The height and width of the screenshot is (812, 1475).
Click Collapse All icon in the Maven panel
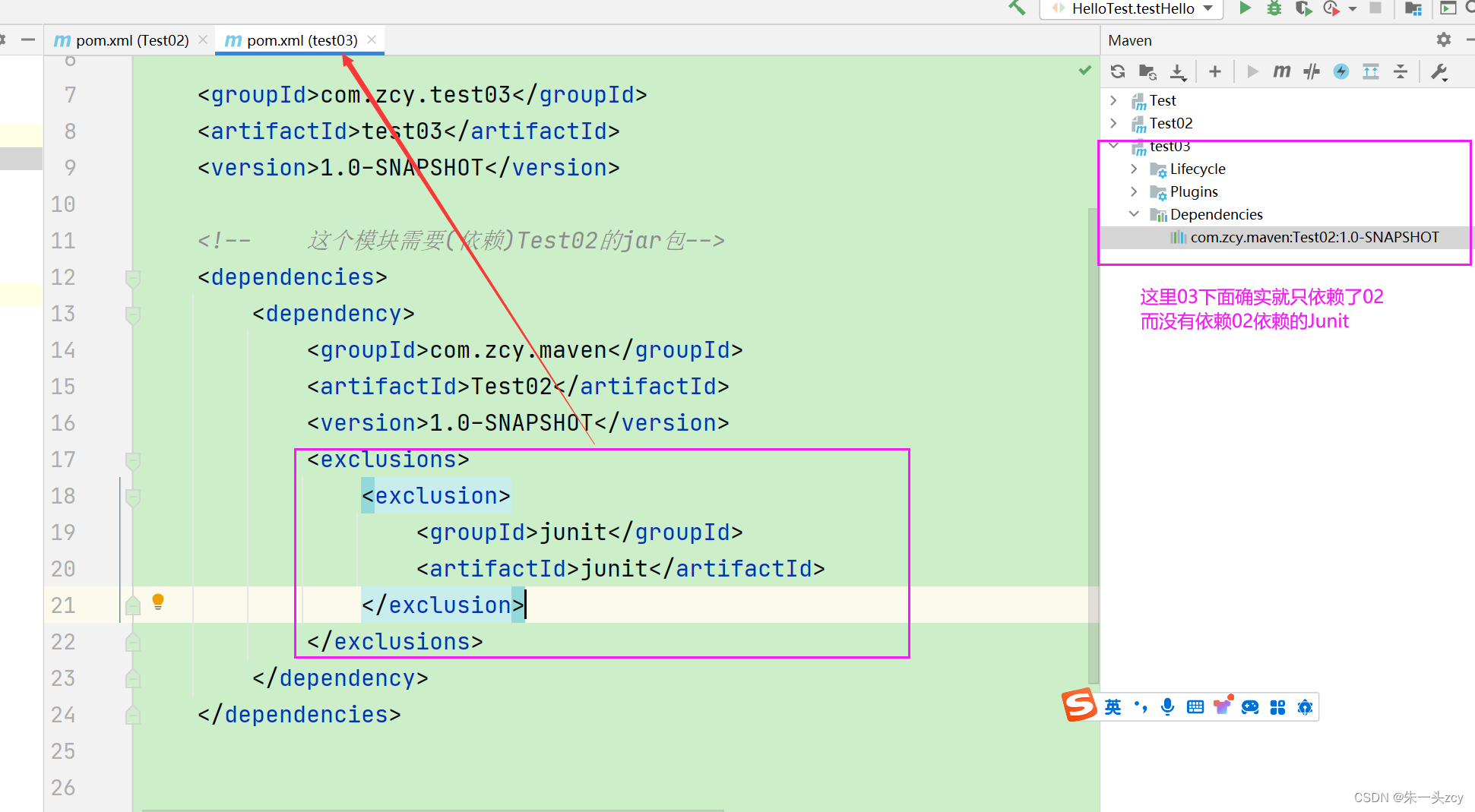1401,71
